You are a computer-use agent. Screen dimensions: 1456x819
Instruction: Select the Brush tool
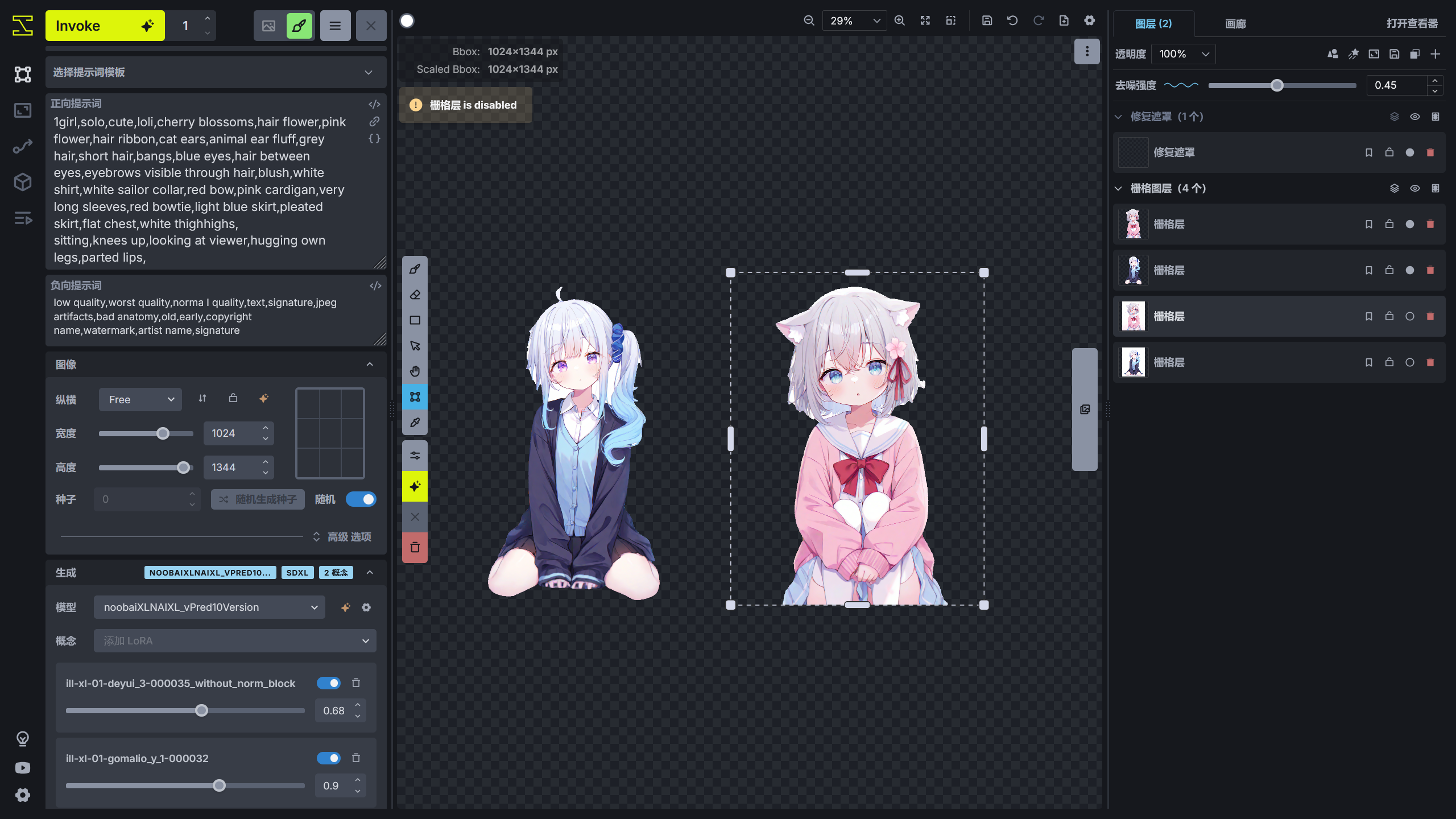[x=415, y=268]
